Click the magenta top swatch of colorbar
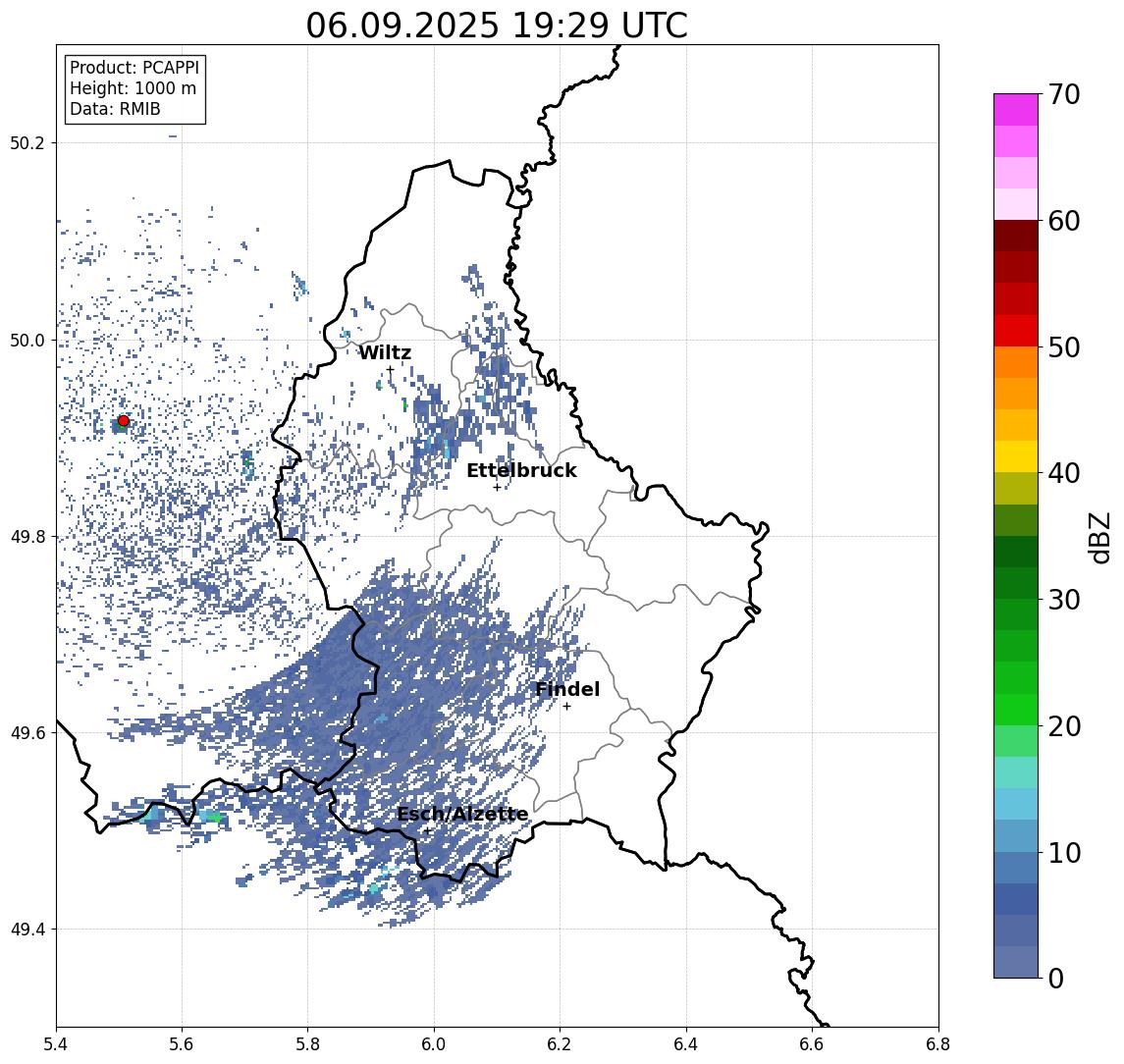Viewport: 1124px width, 1064px height. [1016, 110]
